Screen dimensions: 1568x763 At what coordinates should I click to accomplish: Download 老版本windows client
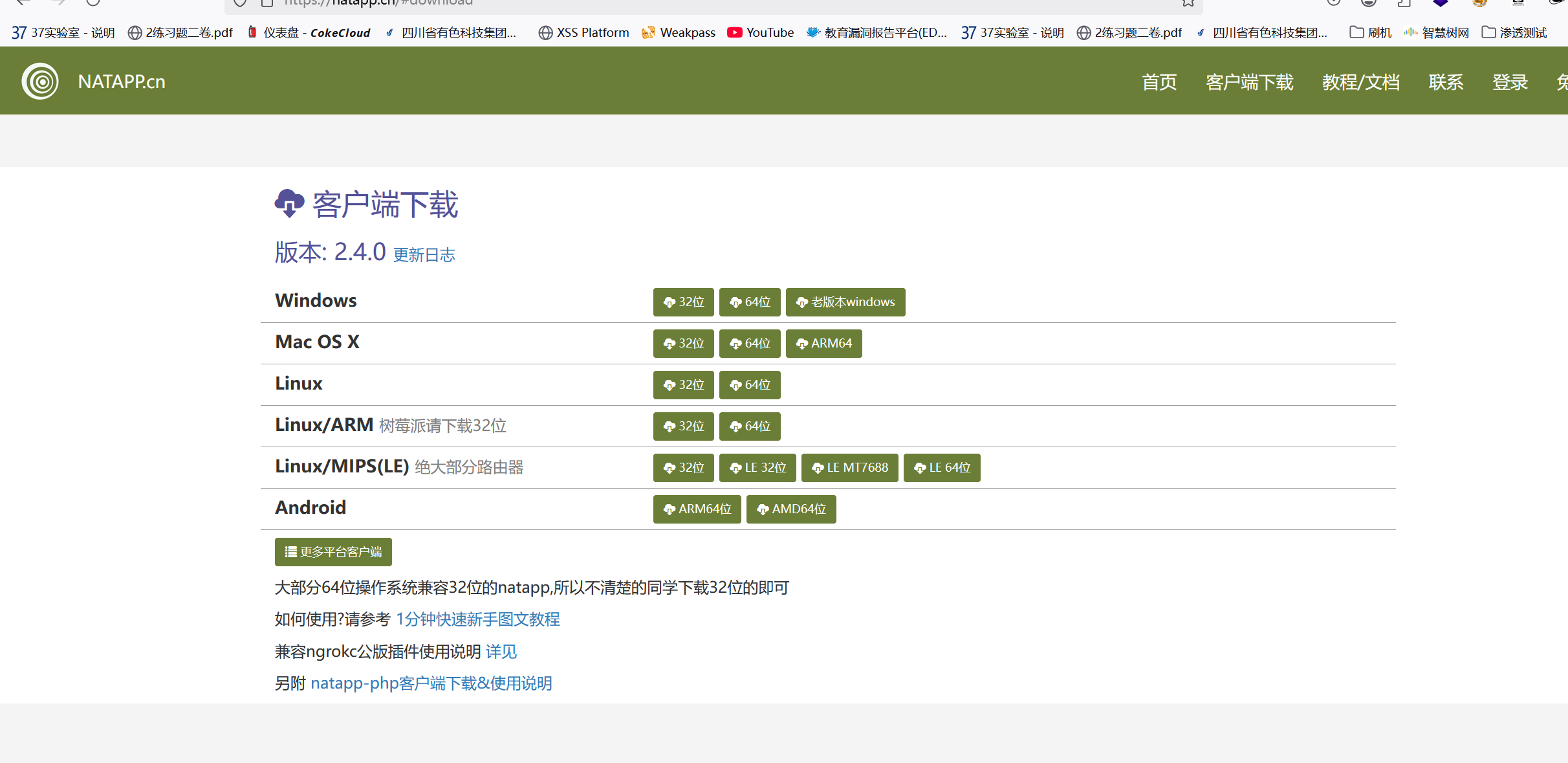tap(845, 302)
